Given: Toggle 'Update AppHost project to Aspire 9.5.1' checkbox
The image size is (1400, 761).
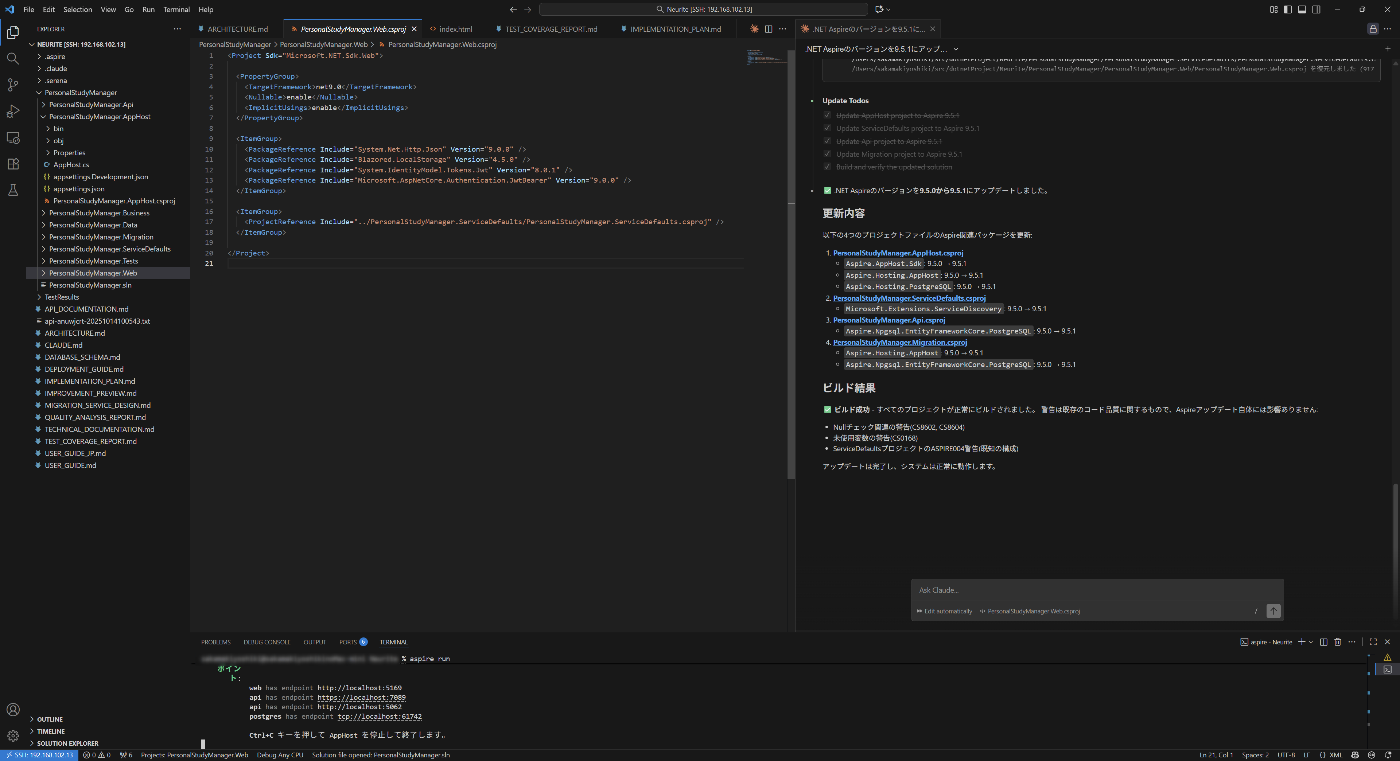Looking at the screenshot, I should pyautogui.click(x=827, y=115).
